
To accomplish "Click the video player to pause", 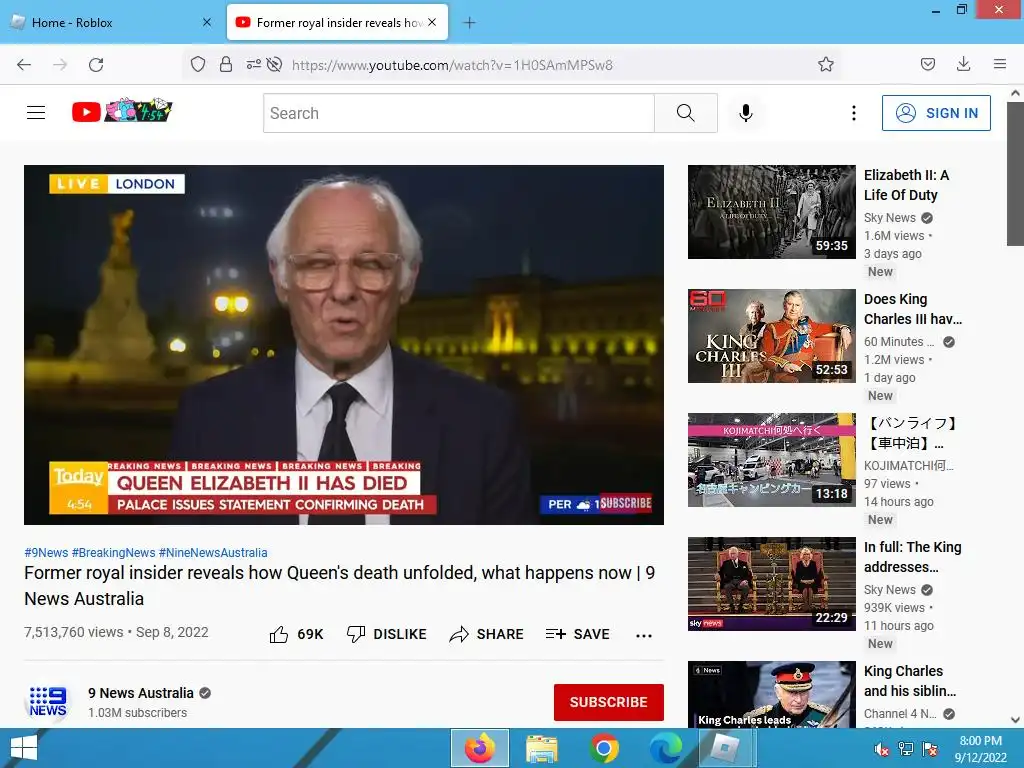I will [x=344, y=344].
